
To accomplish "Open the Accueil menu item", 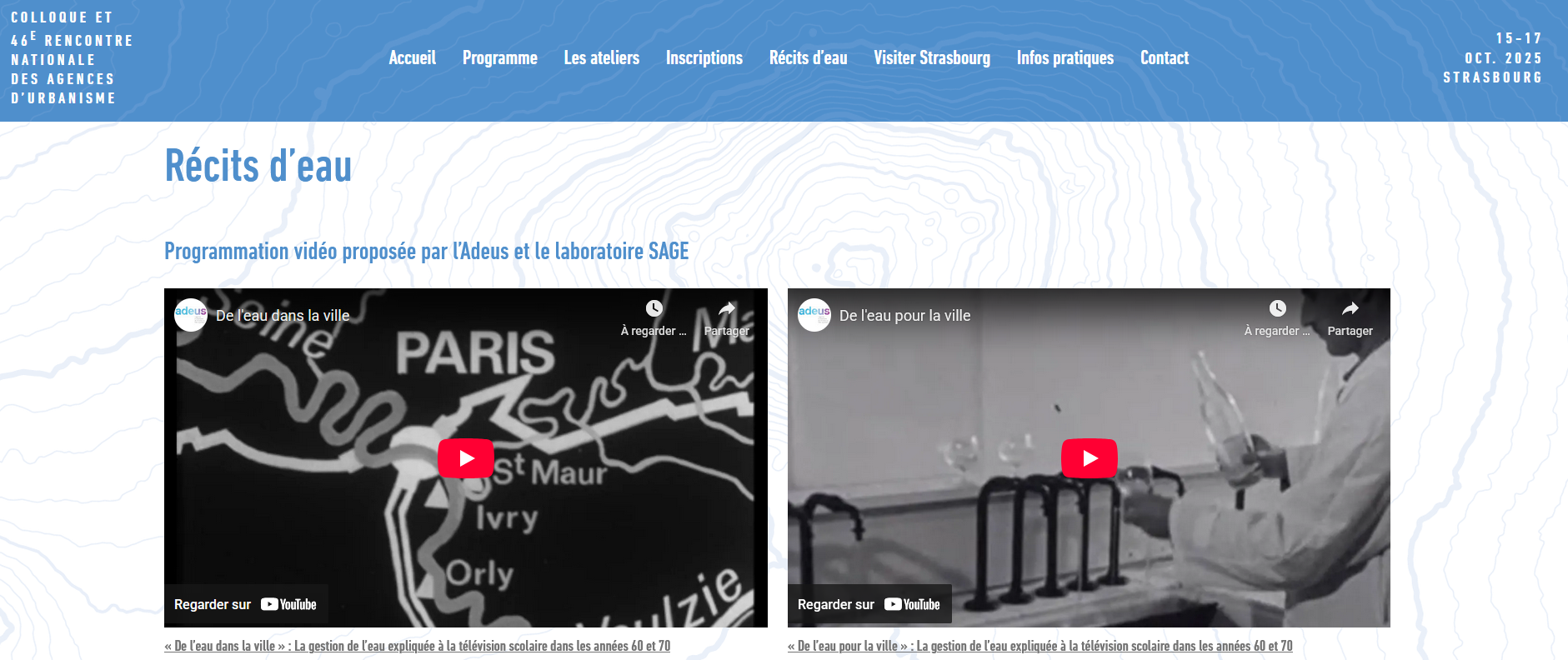I will pyautogui.click(x=413, y=57).
